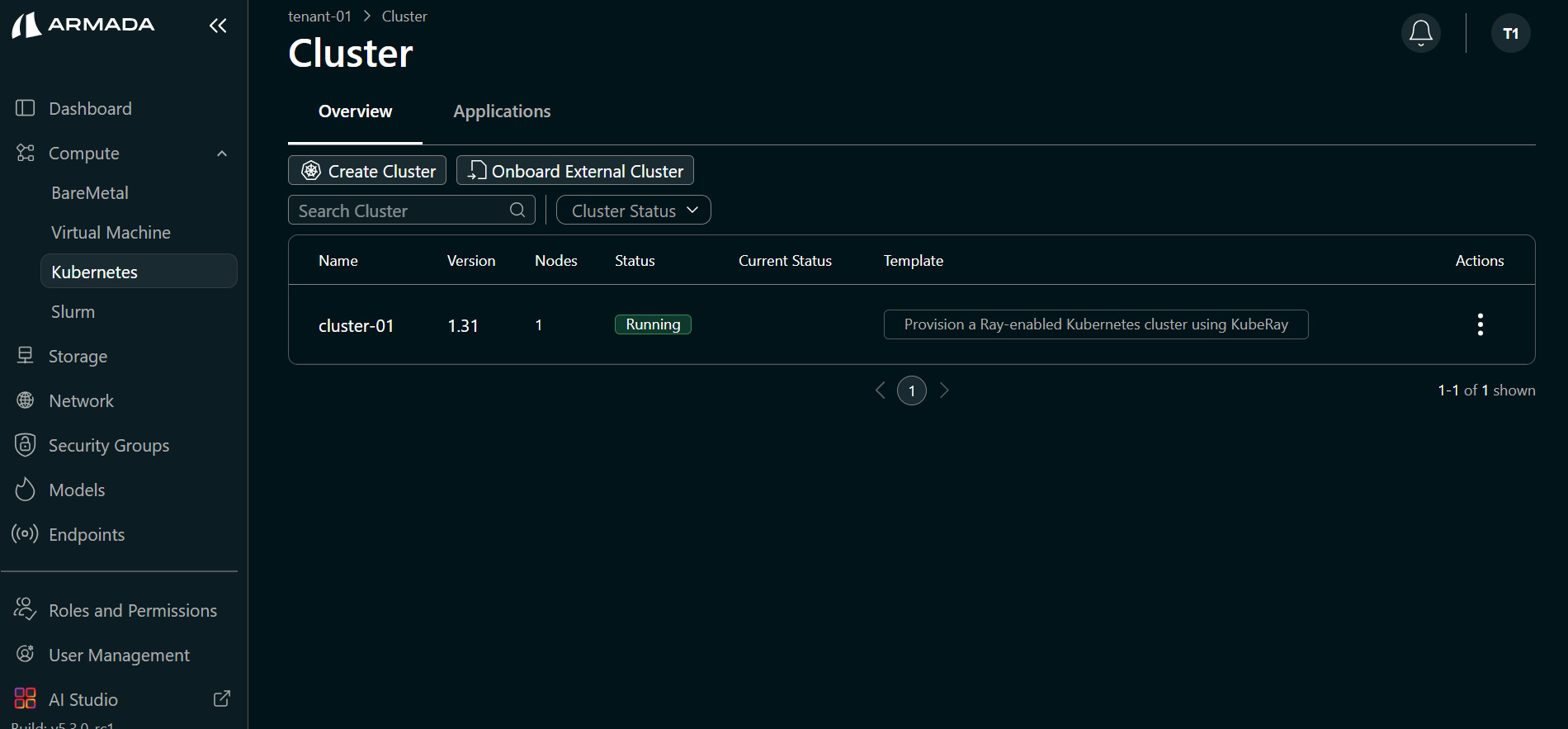Click the Nodes column header

[556, 260]
